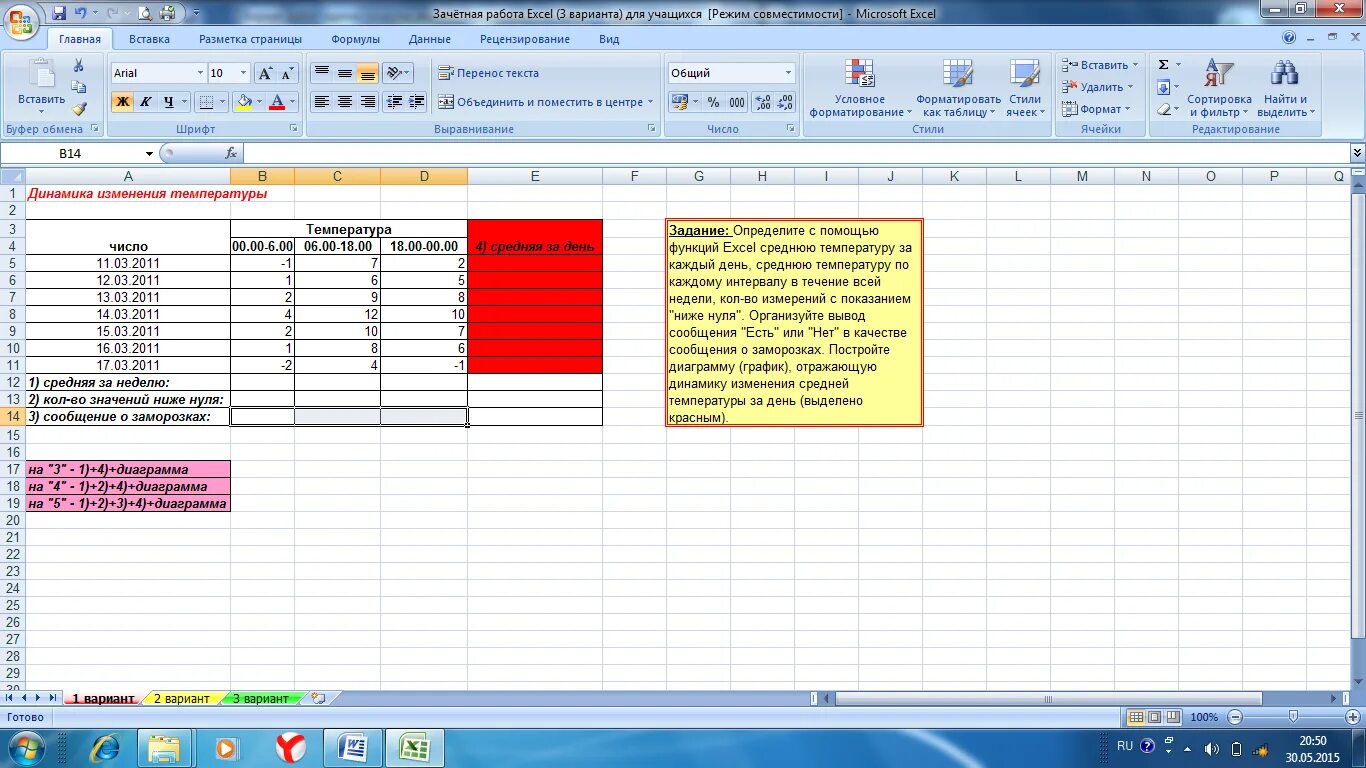
Task: Click Удалить cells button
Action: click(x=1097, y=87)
